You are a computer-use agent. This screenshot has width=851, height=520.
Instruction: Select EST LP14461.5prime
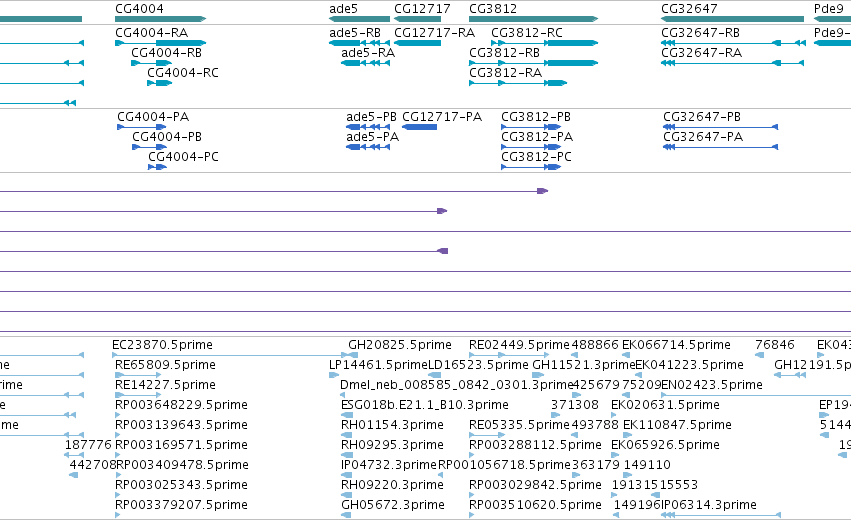click(x=378, y=365)
